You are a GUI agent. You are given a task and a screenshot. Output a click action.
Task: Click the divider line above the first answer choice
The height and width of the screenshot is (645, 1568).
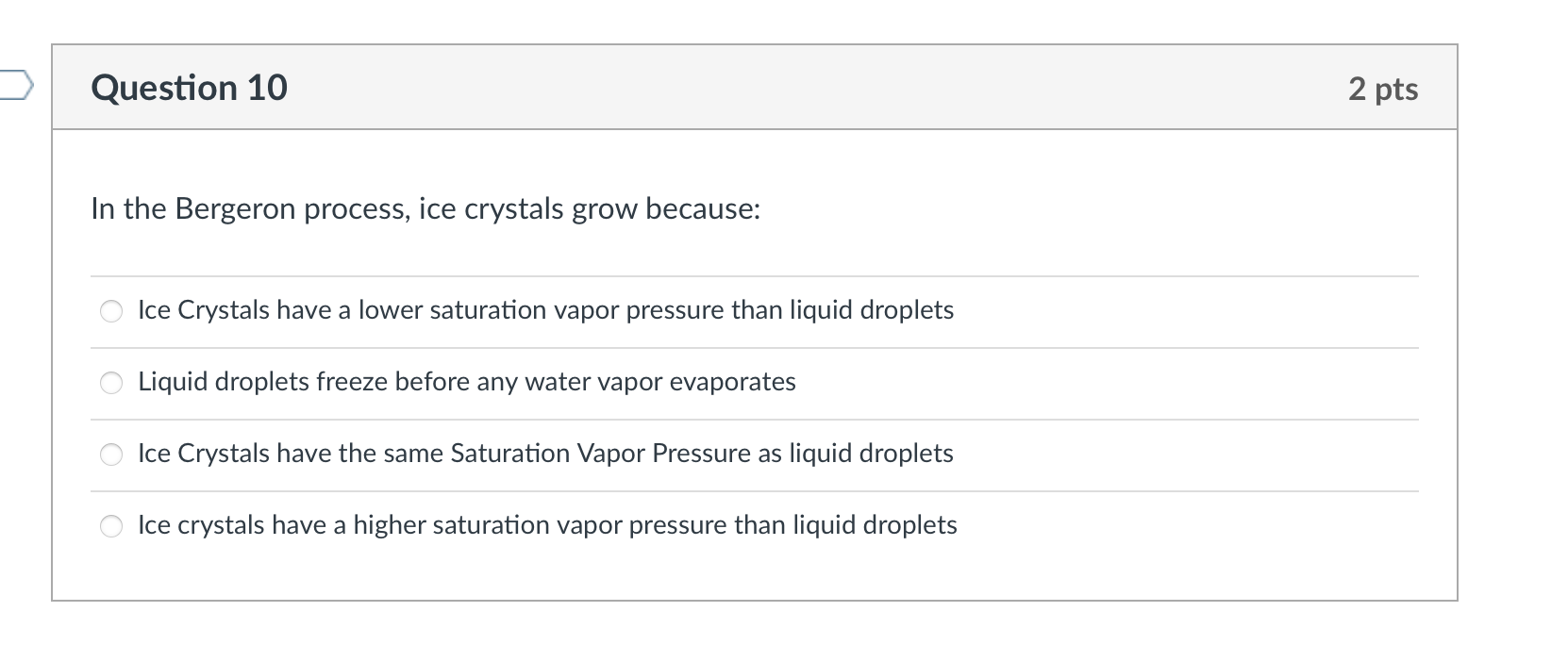pyautogui.click(x=755, y=275)
